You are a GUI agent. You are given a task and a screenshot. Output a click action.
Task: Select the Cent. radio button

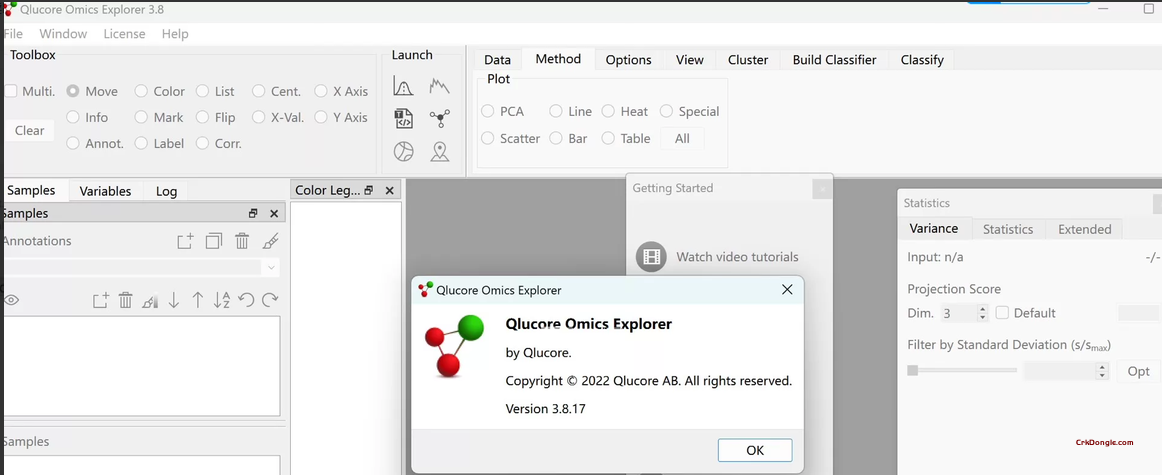click(x=259, y=91)
